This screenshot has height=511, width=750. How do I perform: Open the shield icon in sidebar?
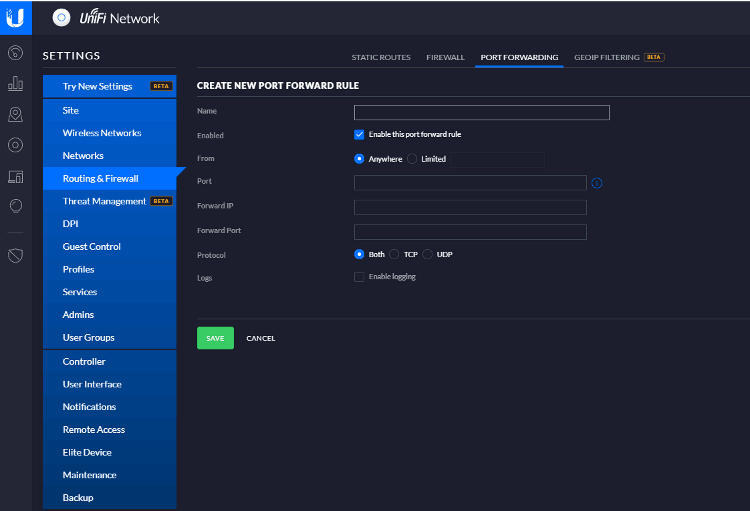point(15,255)
